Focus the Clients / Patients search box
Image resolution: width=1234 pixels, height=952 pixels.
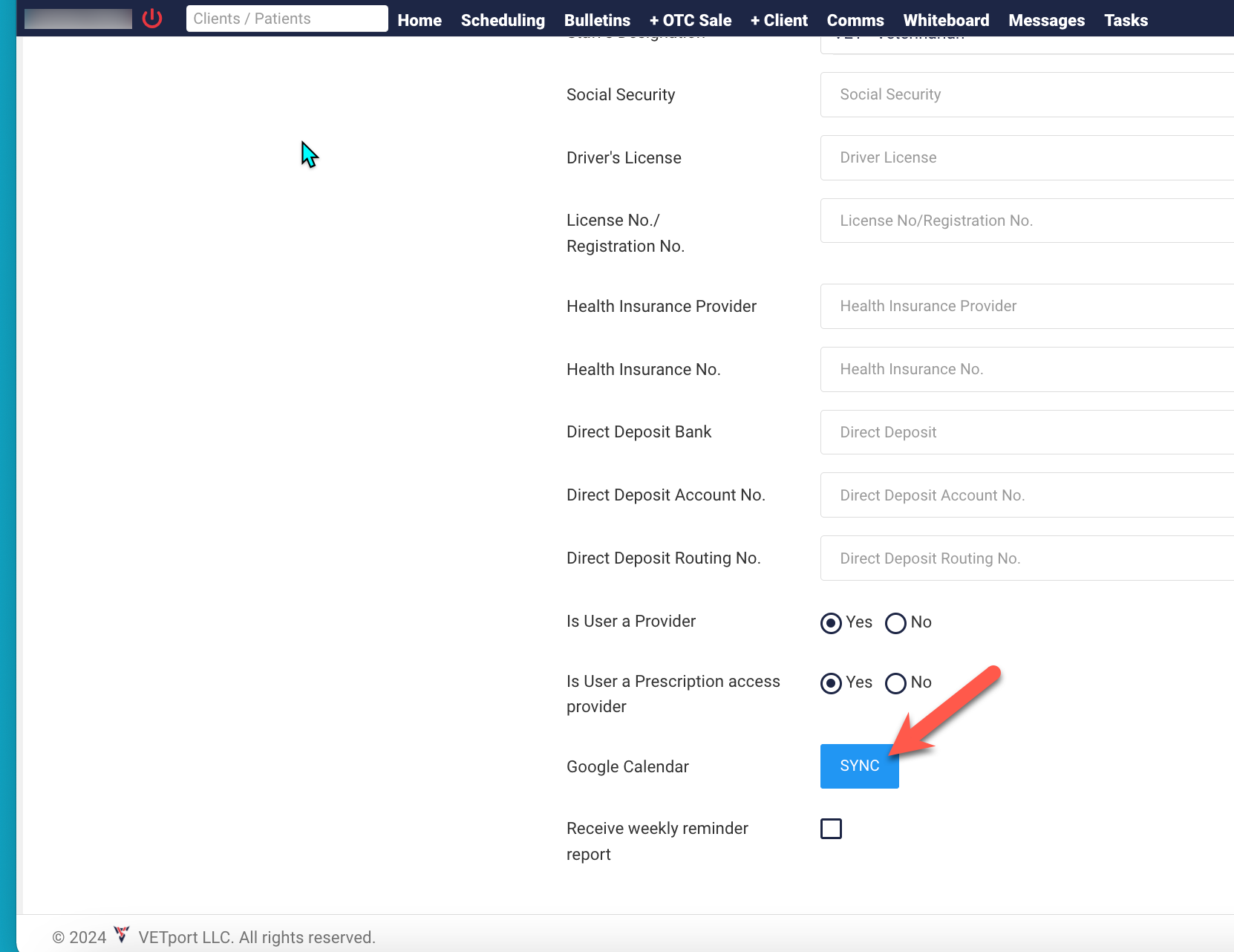pos(287,19)
